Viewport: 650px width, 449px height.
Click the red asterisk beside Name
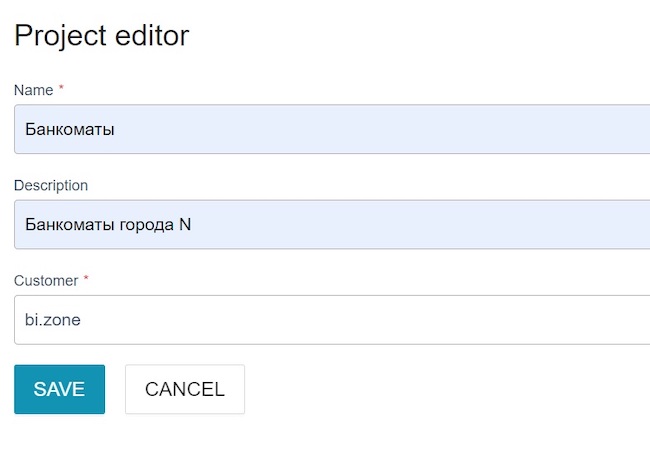coord(61,89)
